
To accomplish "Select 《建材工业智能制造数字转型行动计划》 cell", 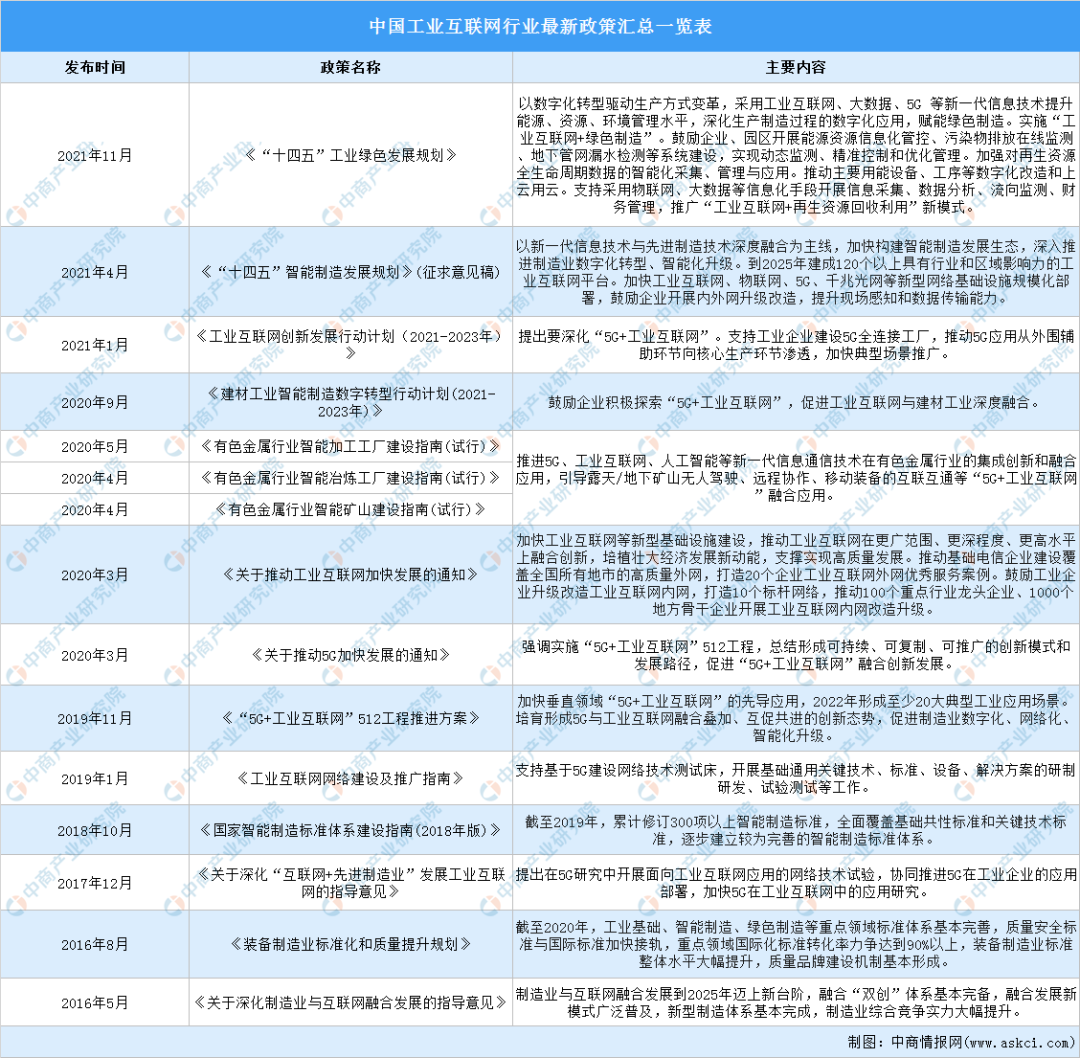I will tap(350, 402).
